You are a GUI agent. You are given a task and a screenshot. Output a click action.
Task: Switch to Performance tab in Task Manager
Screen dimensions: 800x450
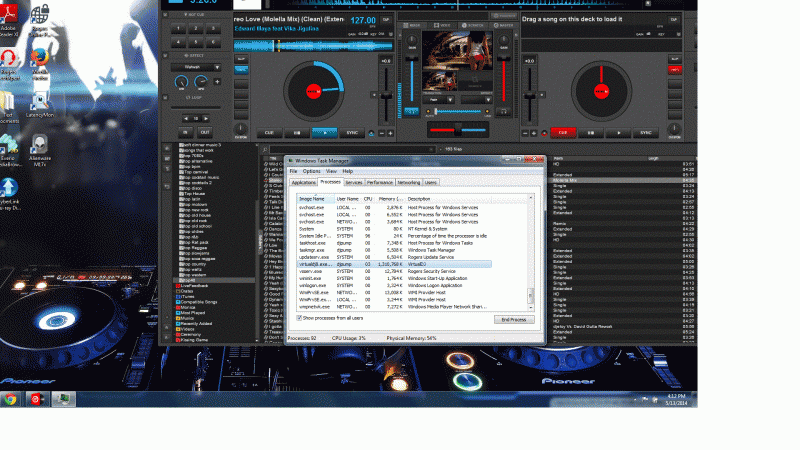[380, 183]
